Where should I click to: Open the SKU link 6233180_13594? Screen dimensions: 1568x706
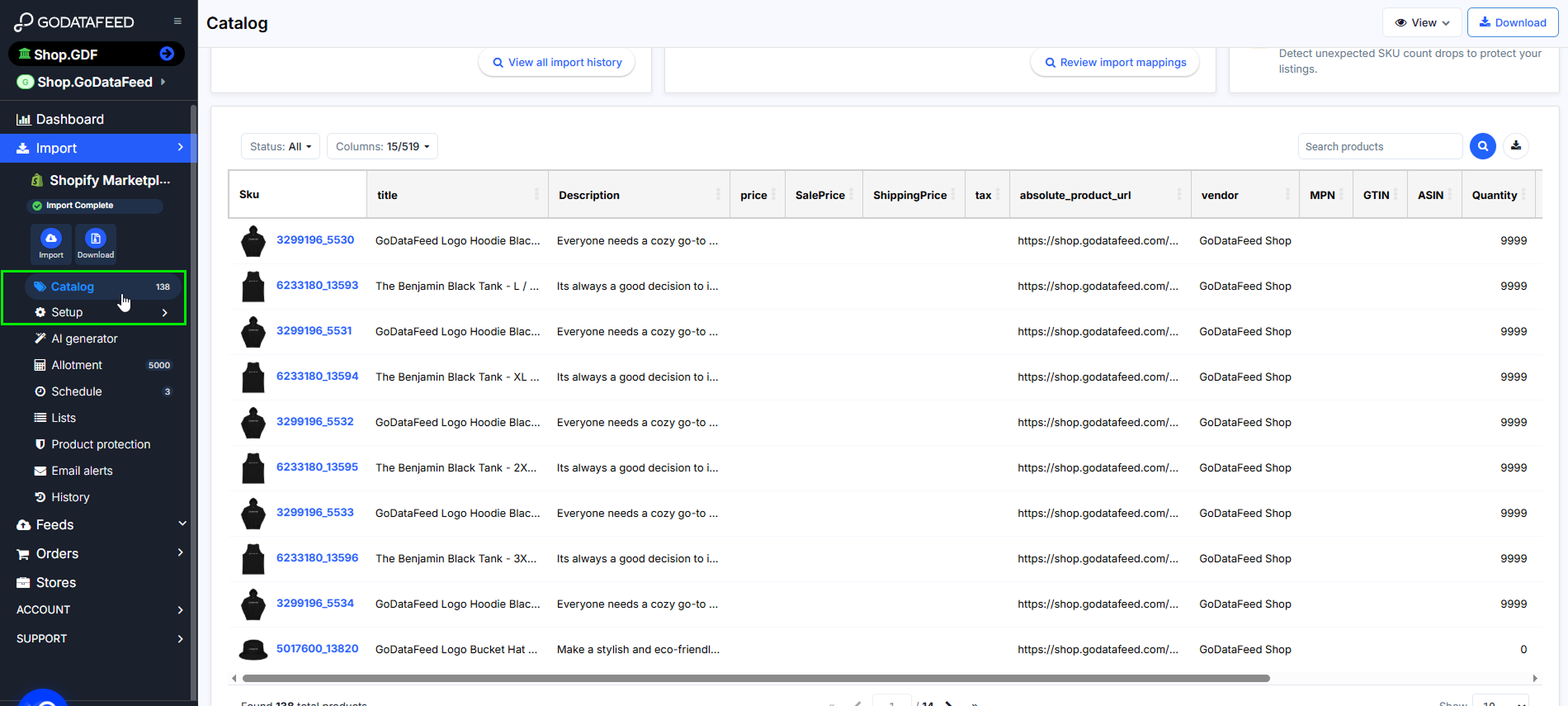click(x=317, y=377)
